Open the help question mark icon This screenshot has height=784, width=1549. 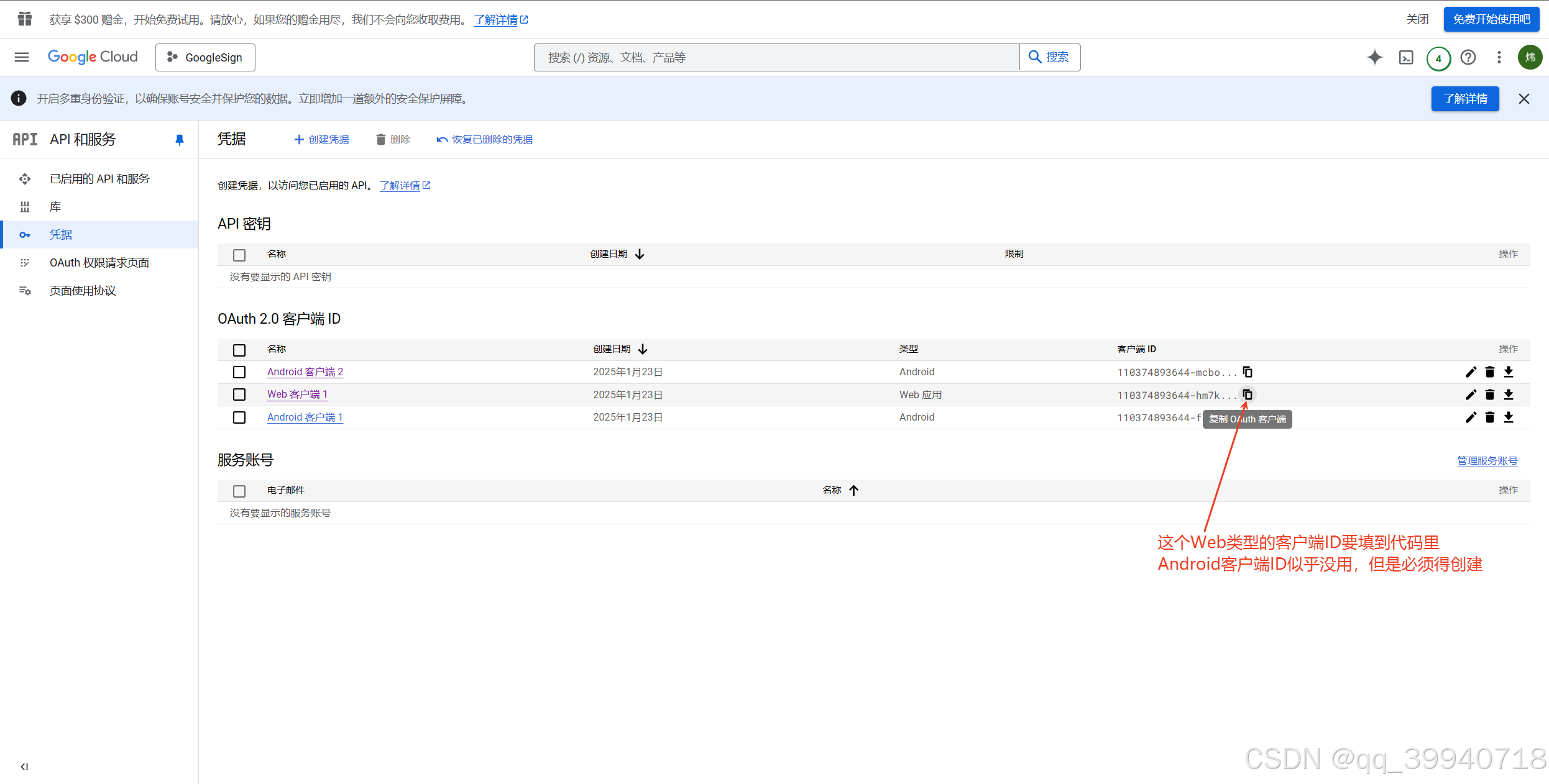tap(1468, 57)
